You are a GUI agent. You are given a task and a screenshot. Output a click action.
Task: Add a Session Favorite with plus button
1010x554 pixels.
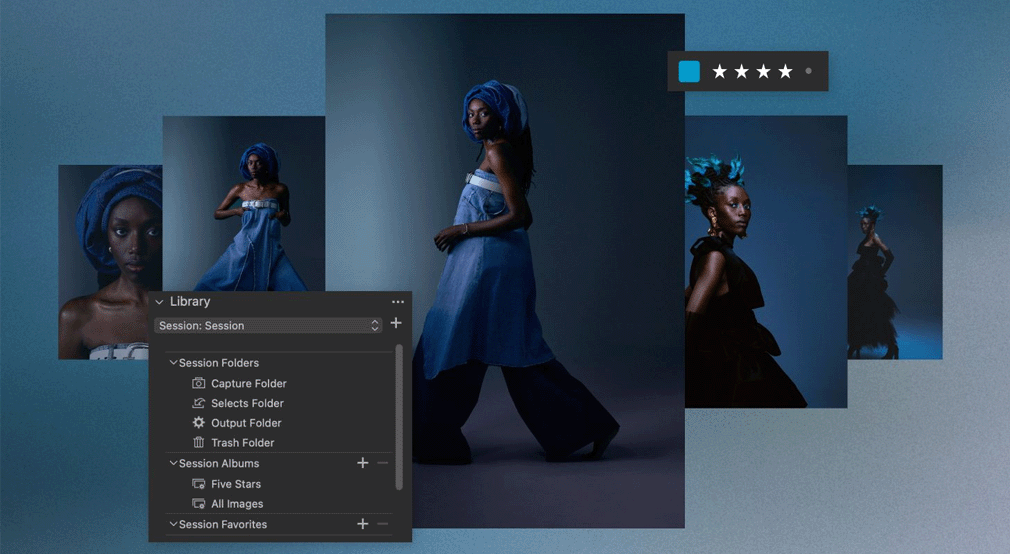363,524
